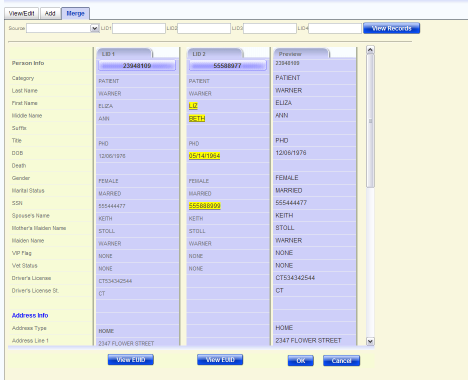Click Preview SSN 555444477
Image resolution: width=468 pixels, height=380 pixels.
pos(291,203)
